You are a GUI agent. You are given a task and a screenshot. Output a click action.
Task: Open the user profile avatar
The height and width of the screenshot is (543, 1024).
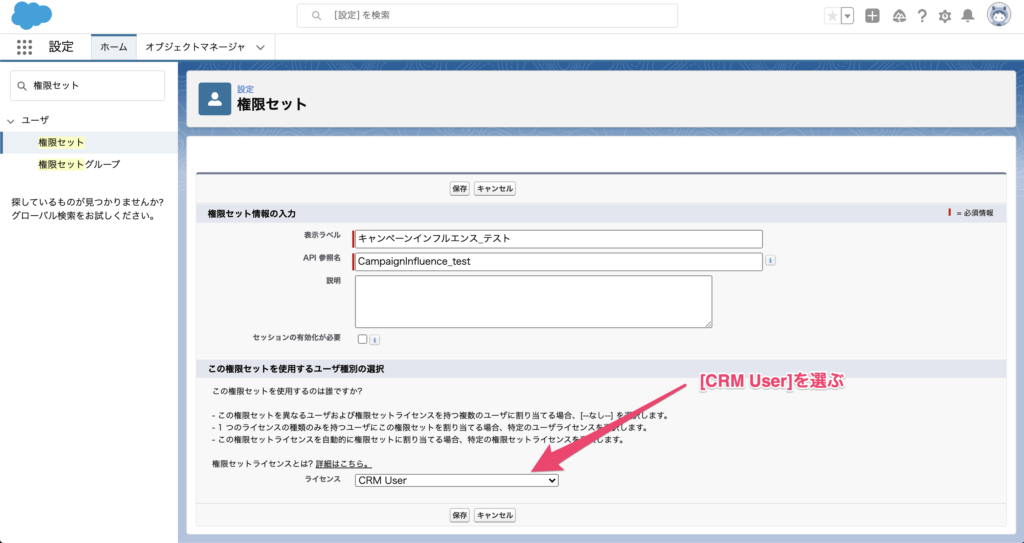(999, 15)
